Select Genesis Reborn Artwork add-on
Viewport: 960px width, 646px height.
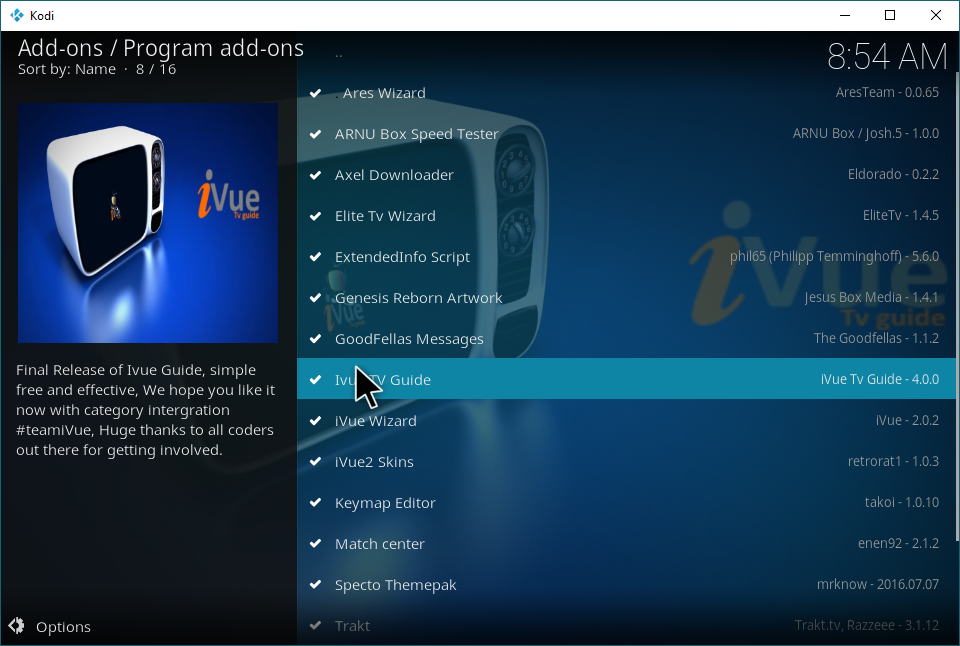point(626,298)
